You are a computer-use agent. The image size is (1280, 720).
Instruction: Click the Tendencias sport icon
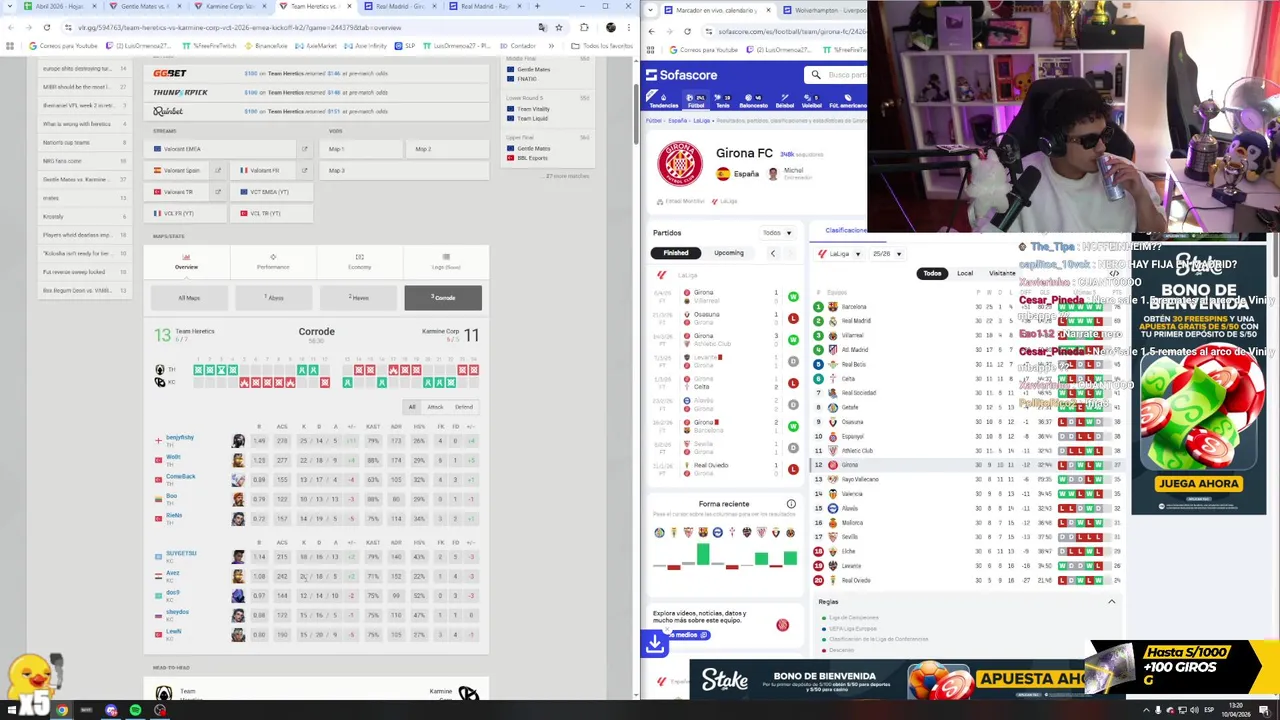pyautogui.click(x=663, y=100)
